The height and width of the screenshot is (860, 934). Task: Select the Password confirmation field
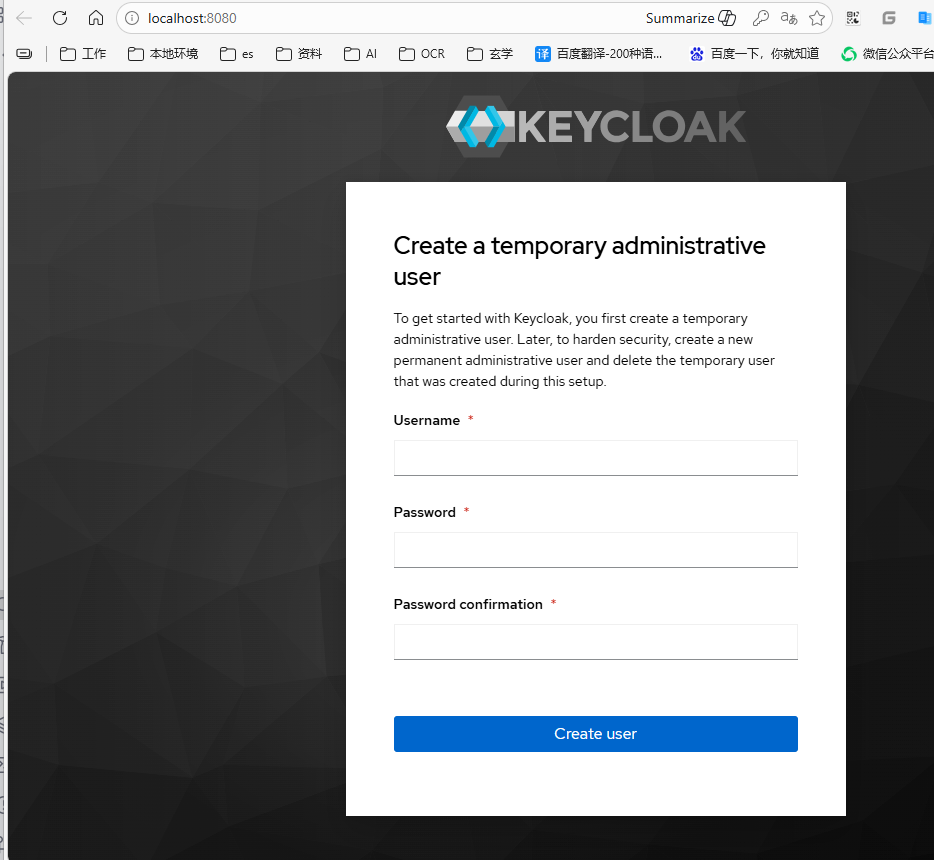coord(595,642)
